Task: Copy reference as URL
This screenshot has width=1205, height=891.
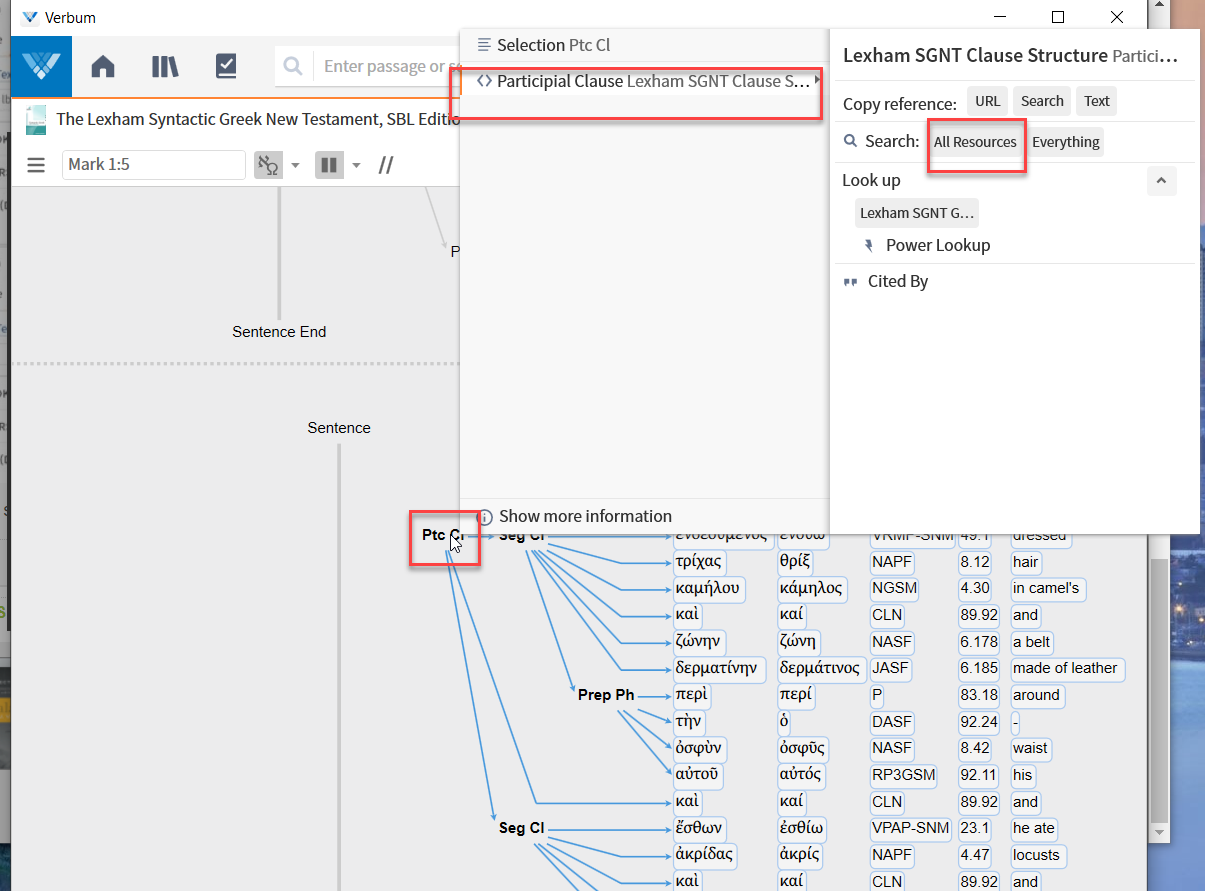Action: pos(988,101)
